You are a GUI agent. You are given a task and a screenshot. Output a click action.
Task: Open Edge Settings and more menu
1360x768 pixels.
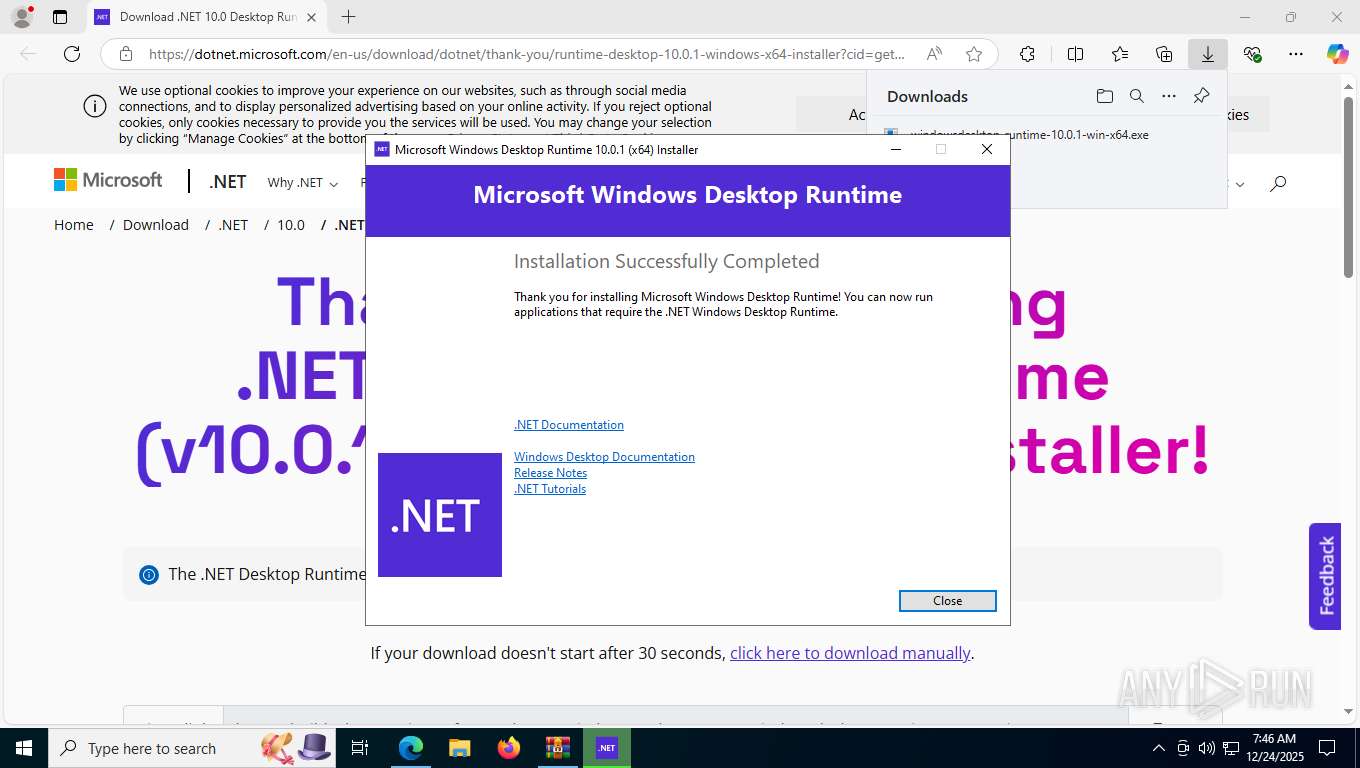point(1296,54)
